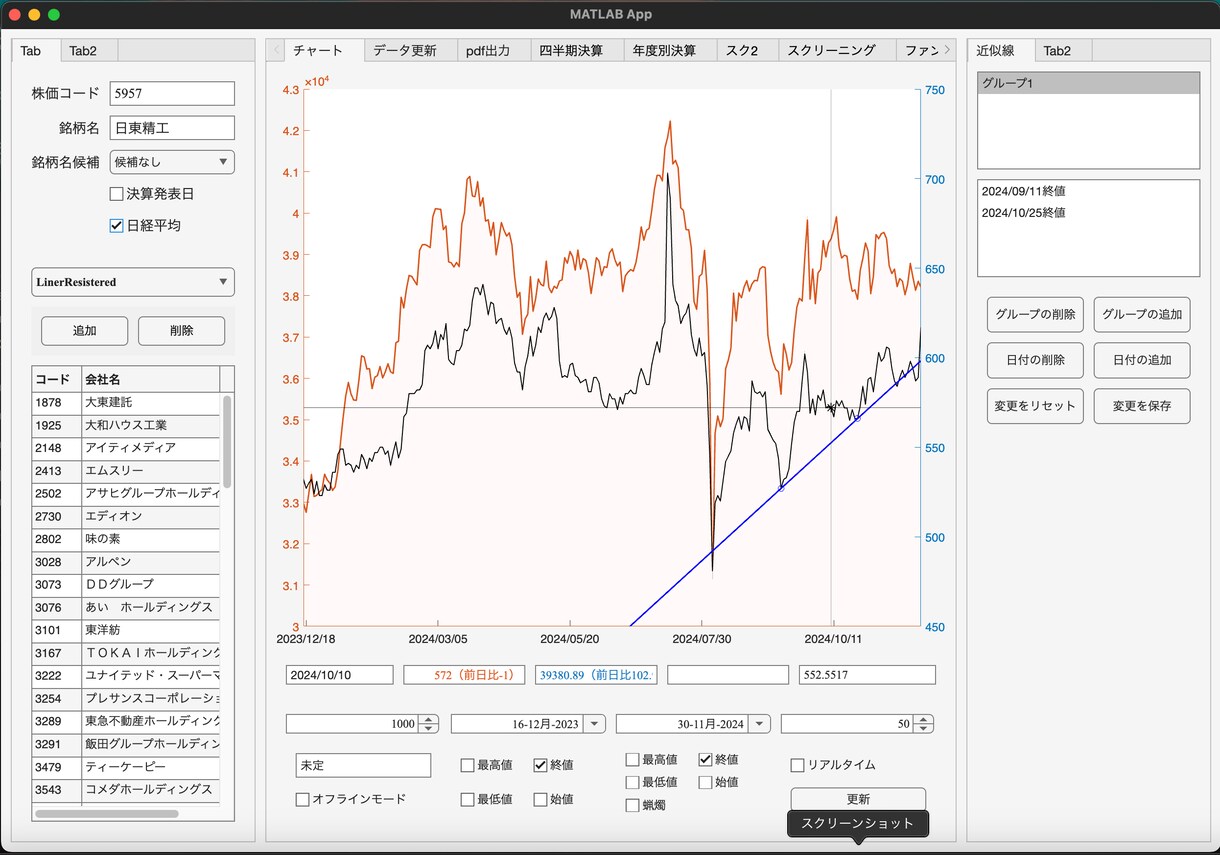
Task: Open the 銘柄名候補 dropdown
Action: (x=172, y=162)
